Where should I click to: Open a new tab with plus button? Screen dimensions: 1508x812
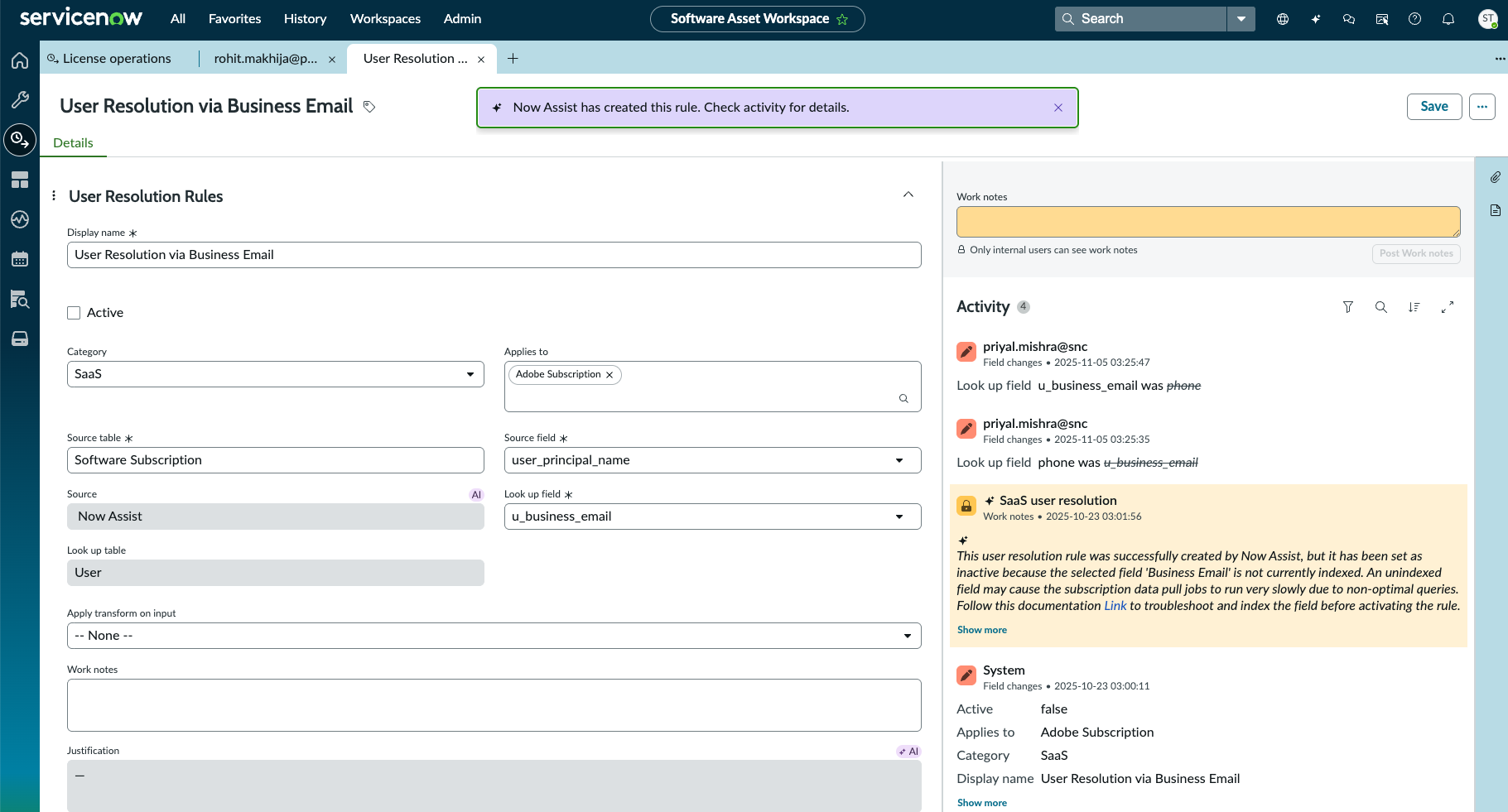point(513,59)
